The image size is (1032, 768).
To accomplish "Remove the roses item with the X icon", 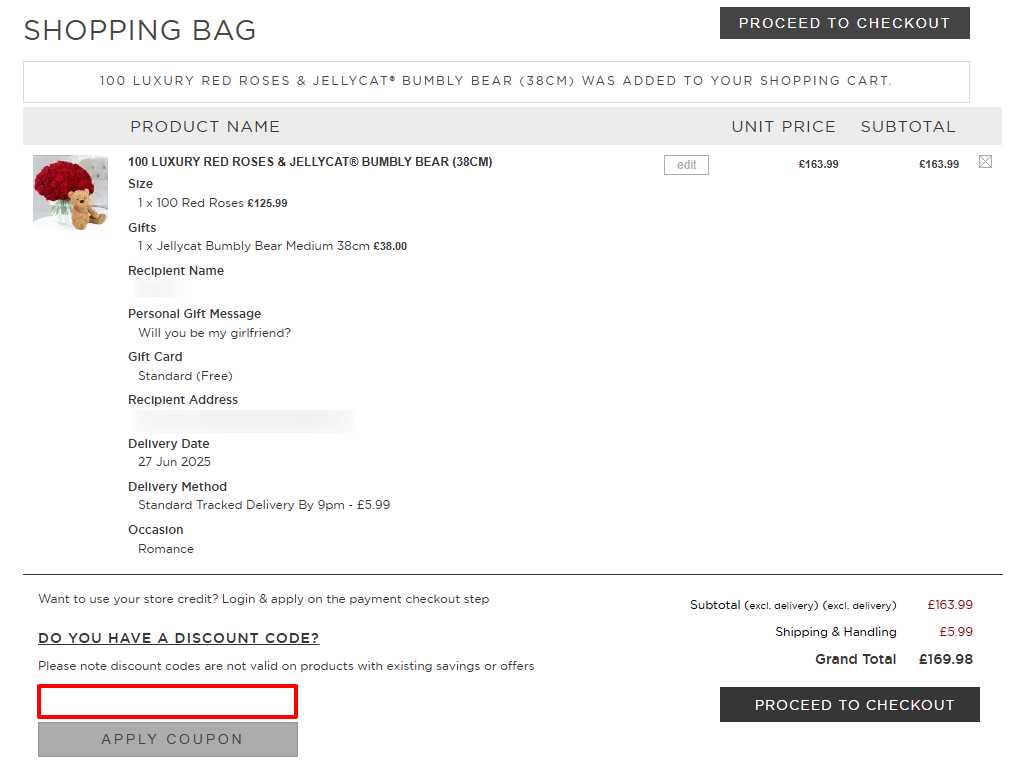I will pyautogui.click(x=985, y=162).
